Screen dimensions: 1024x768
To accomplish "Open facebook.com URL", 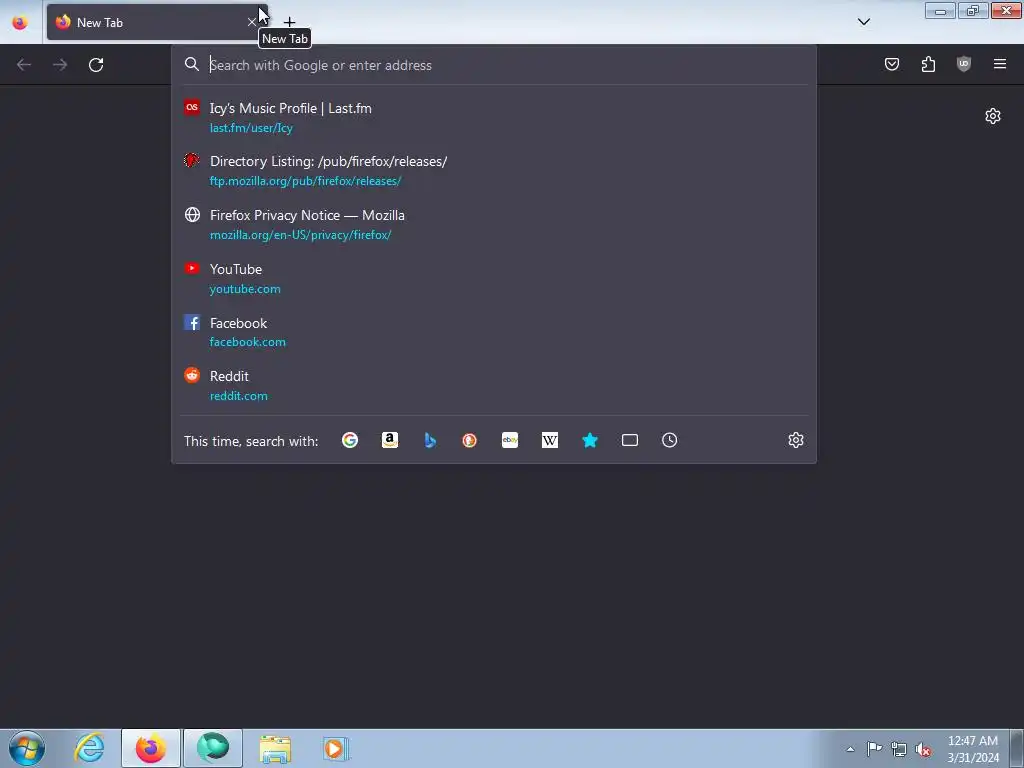I will click(x=248, y=342).
